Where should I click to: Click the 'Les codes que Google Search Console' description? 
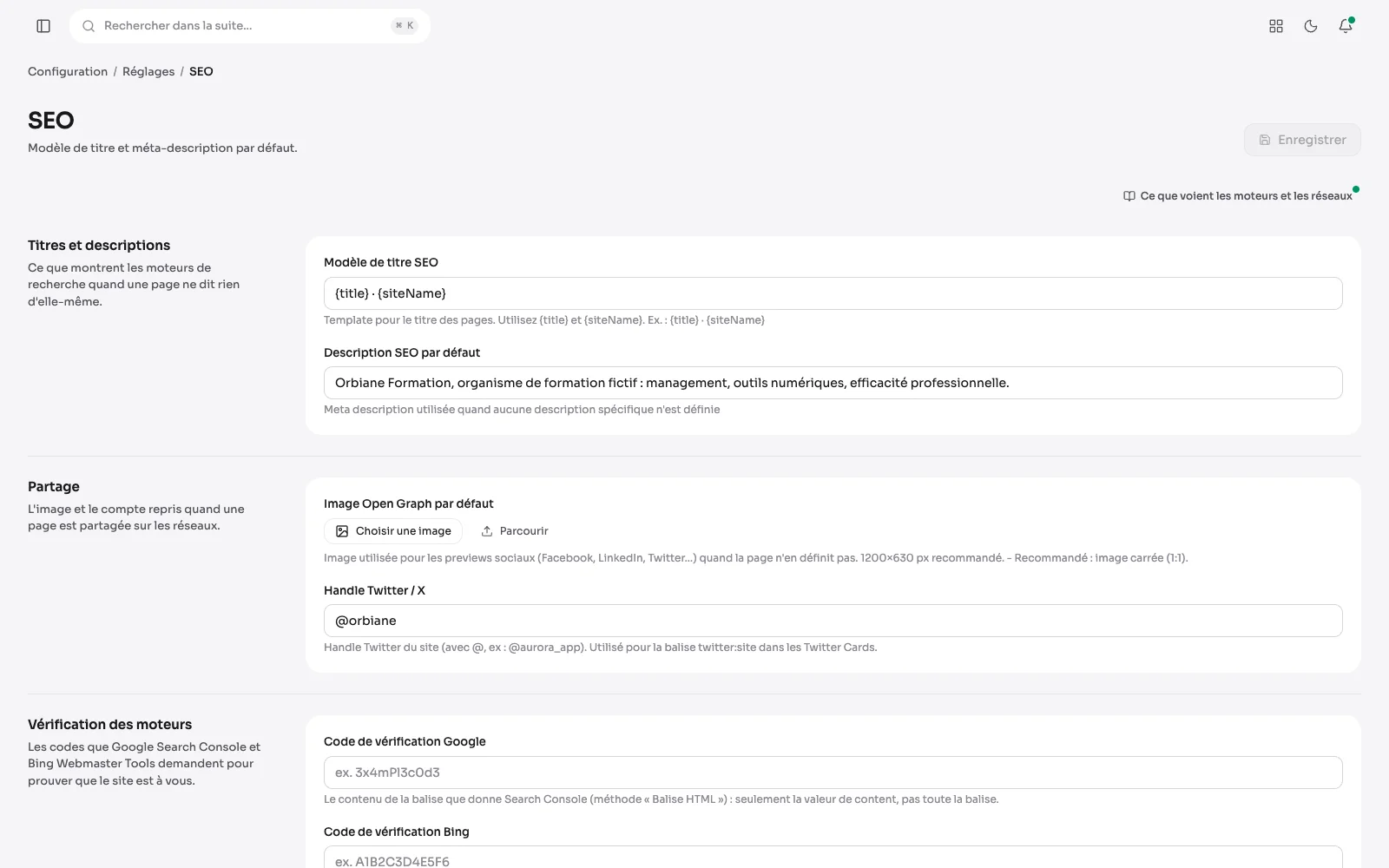tap(144, 764)
